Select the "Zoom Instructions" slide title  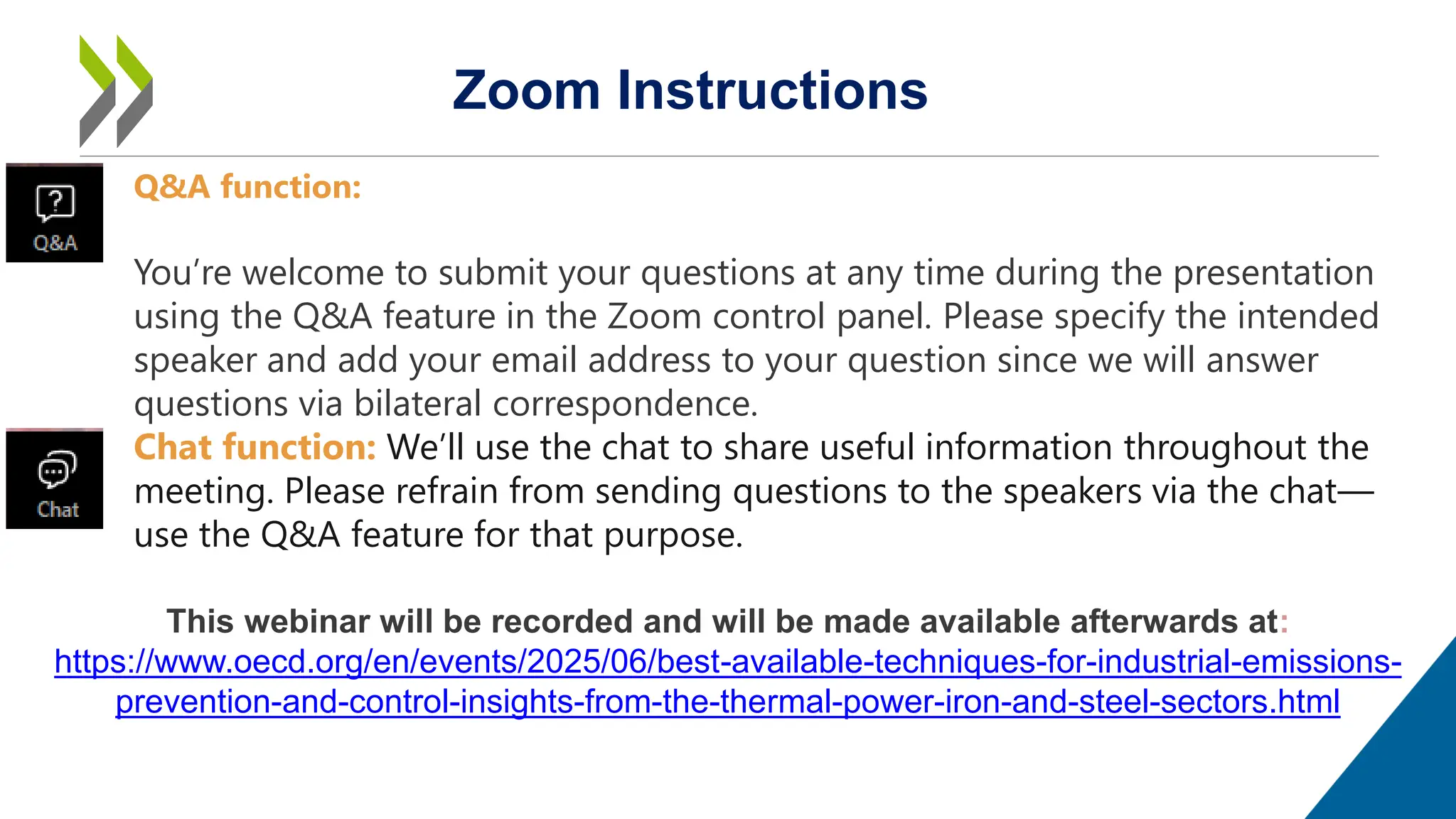pos(690,90)
